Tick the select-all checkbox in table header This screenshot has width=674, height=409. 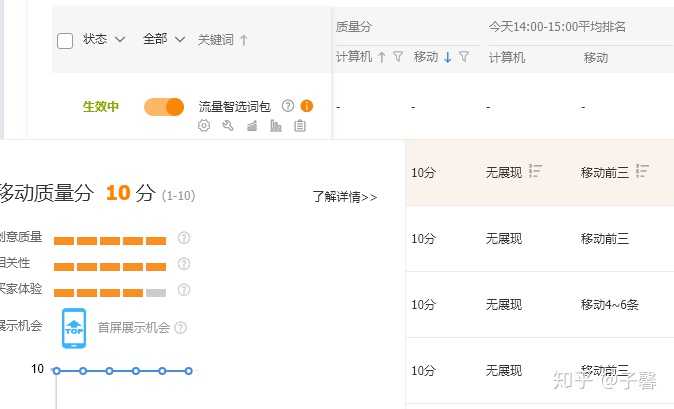65,41
